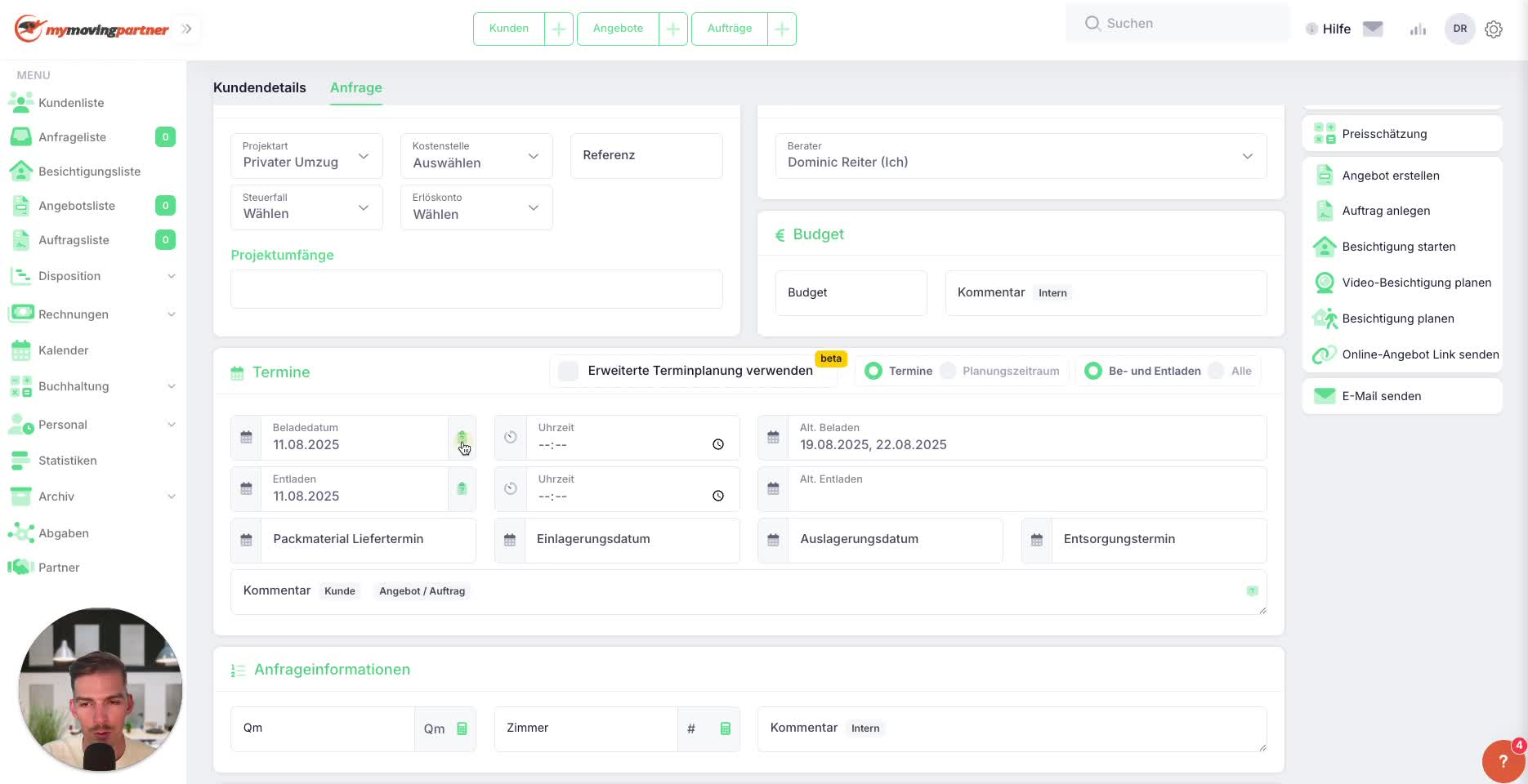
Task: Open the clock picker for Beladedatum Uhrzeit
Action: [718, 444]
